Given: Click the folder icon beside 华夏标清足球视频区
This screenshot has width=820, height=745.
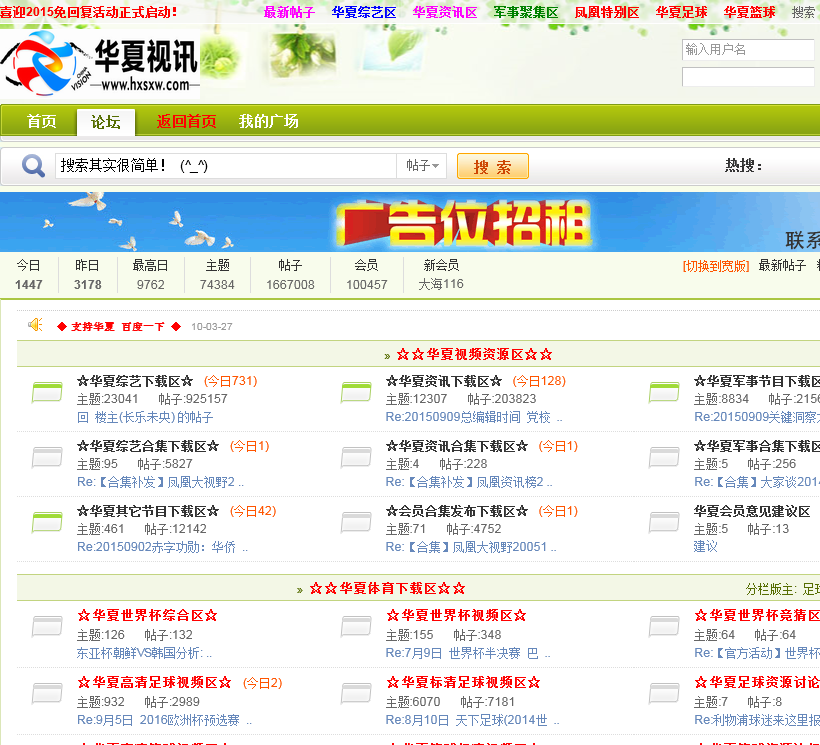Looking at the screenshot, I should click(356, 694).
